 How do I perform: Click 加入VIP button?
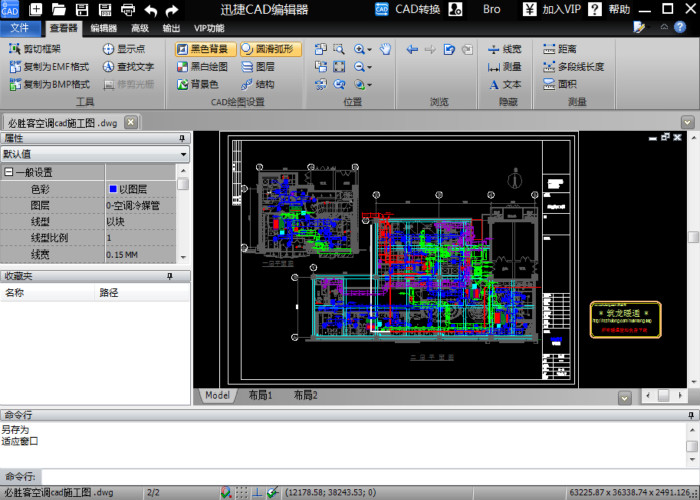552,9
